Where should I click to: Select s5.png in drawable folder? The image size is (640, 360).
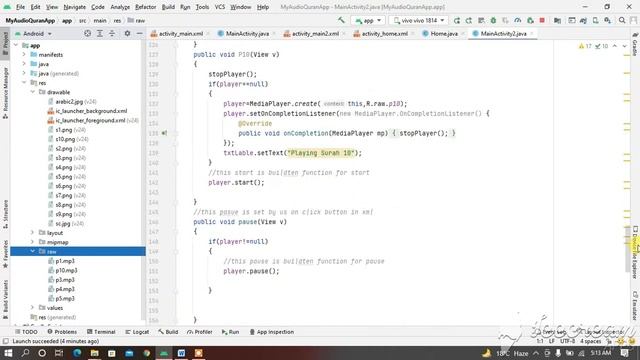(64, 176)
